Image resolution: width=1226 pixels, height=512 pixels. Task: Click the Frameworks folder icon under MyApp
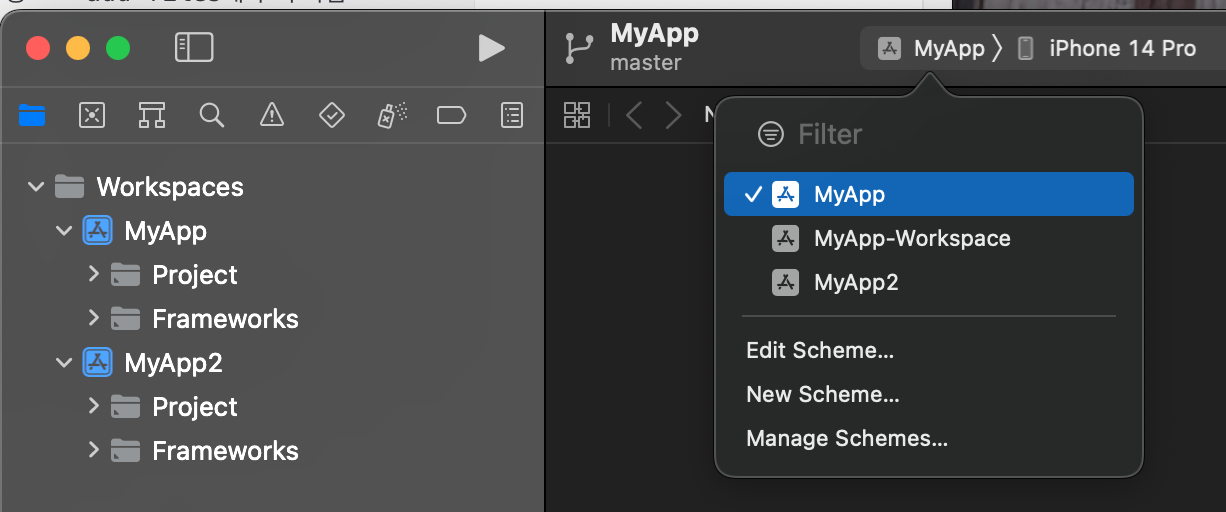tap(125, 318)
